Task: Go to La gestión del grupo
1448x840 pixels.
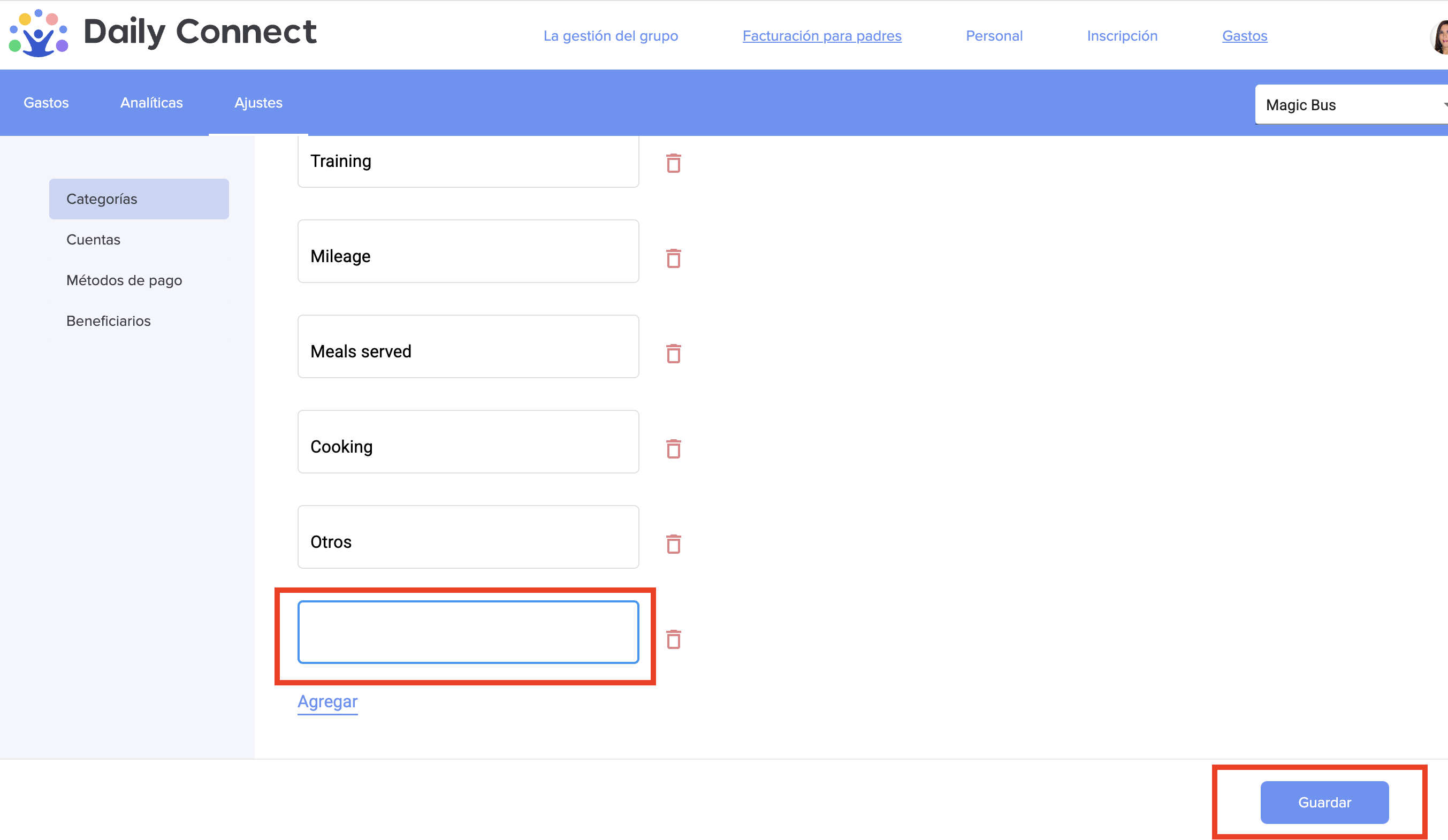Action: (x=610, y=36)
